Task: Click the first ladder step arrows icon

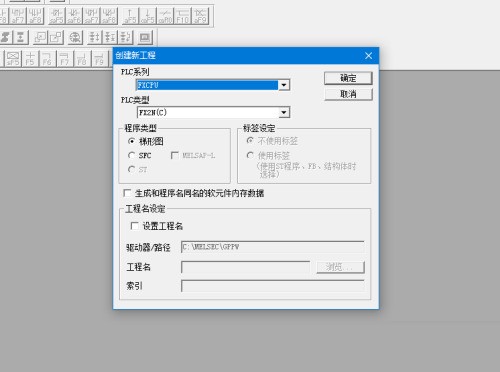Action: point(94,37)
